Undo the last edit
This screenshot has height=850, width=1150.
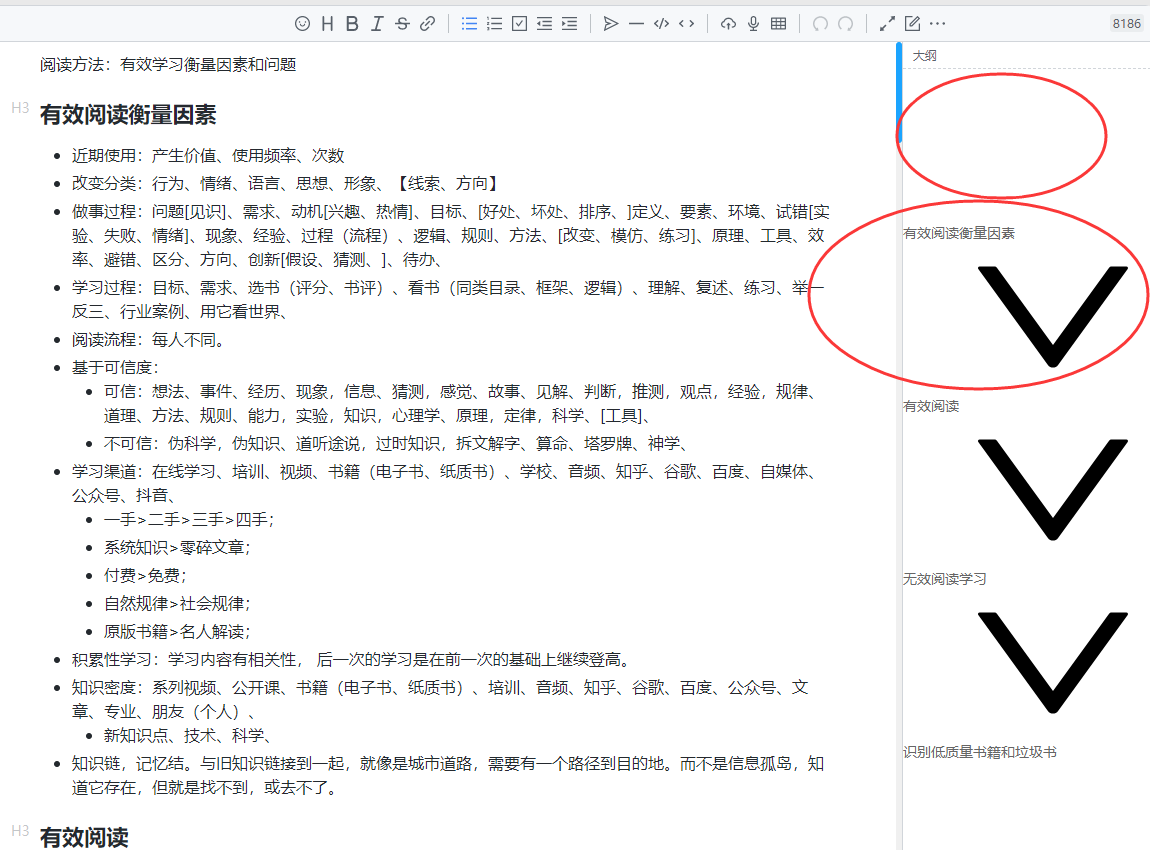click(x=820, y=23)
